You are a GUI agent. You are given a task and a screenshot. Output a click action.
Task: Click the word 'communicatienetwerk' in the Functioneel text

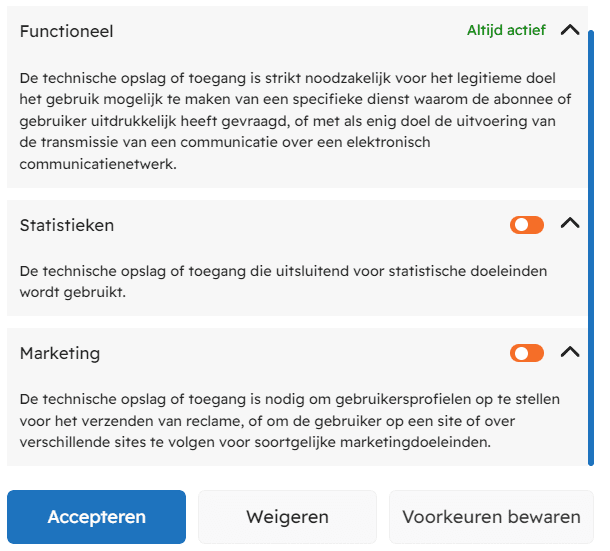click(97, 165)
